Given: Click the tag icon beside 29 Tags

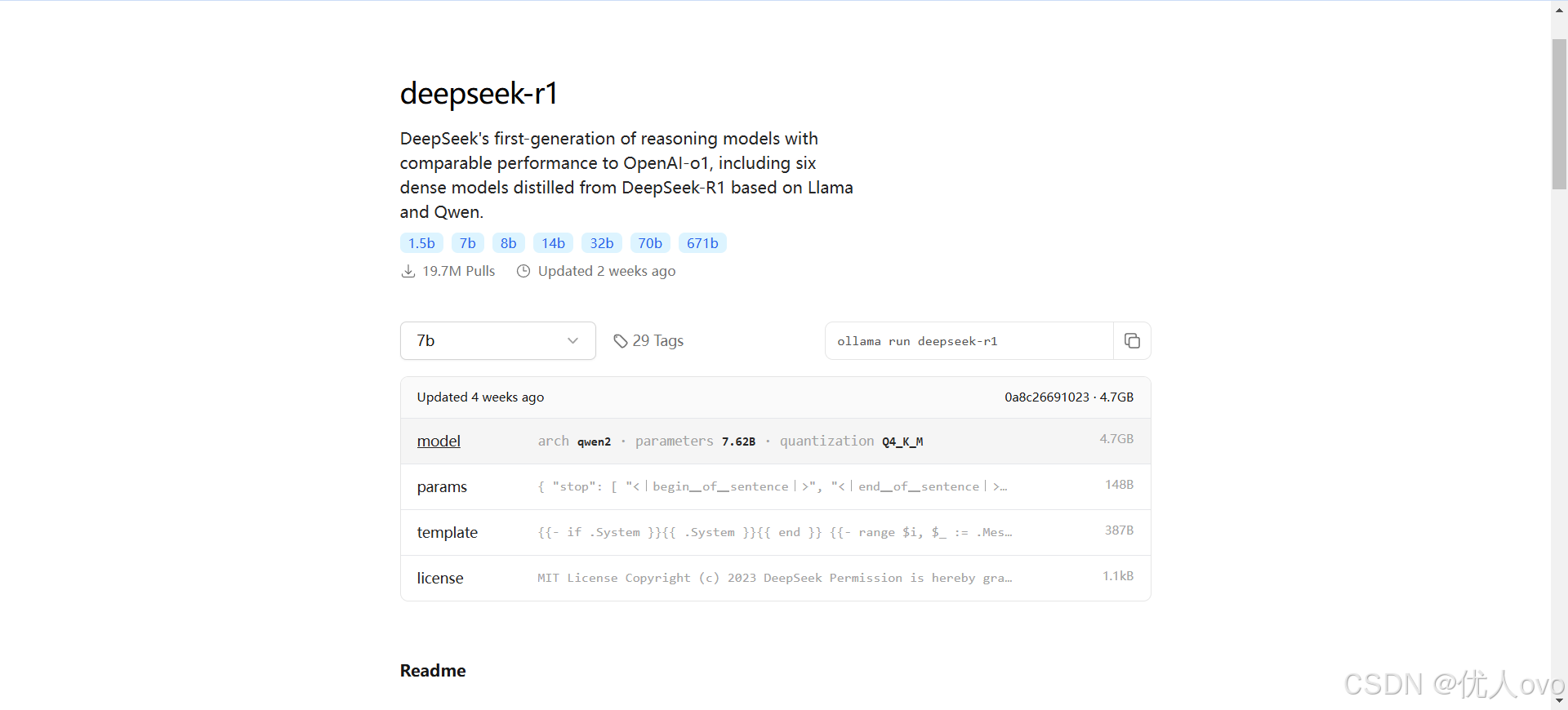Looking at the screenshot, I should (x=621, y=341).
